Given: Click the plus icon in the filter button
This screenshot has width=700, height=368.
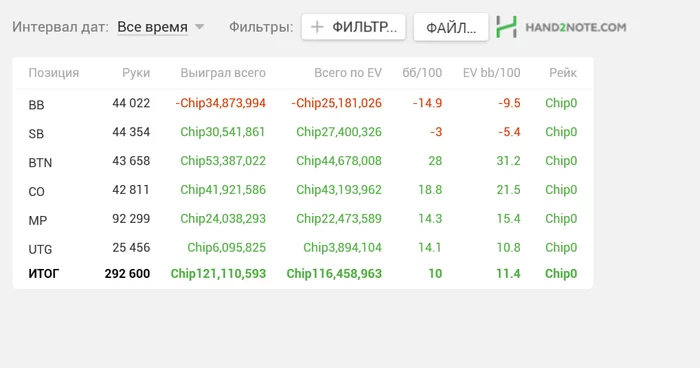Looking at the screenshot, I should (317, 27).
